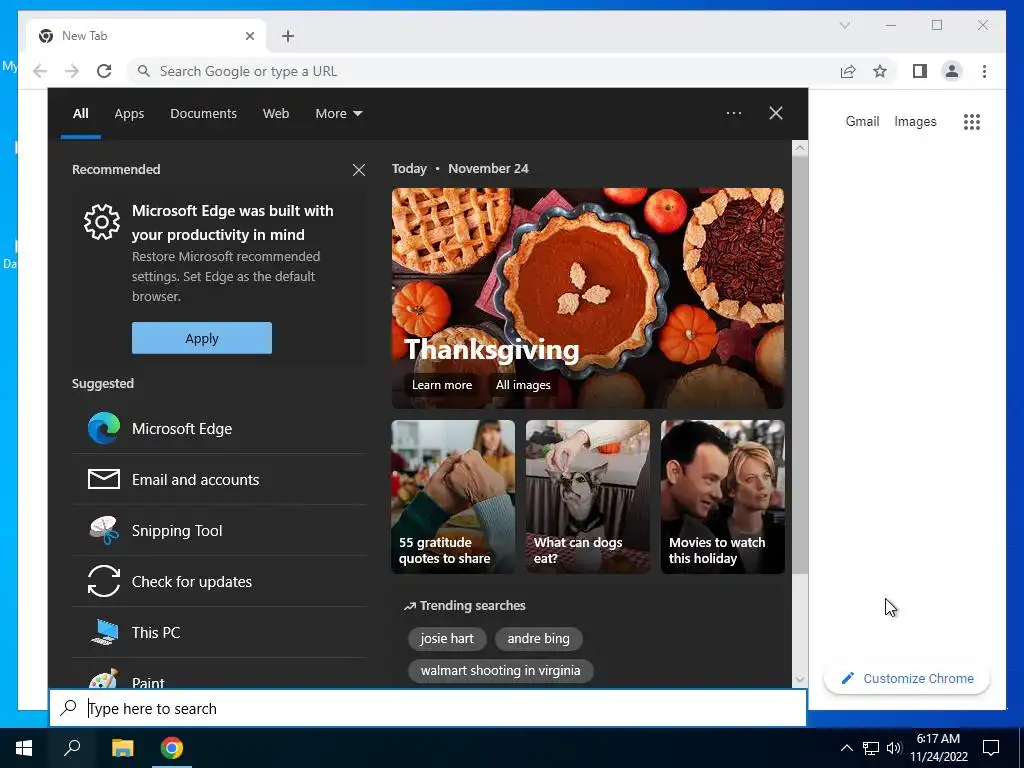The image size is (1024, 768).
Task: Open the Google apps grid icon
Action: pyautogui.click(x=972, y=121)
